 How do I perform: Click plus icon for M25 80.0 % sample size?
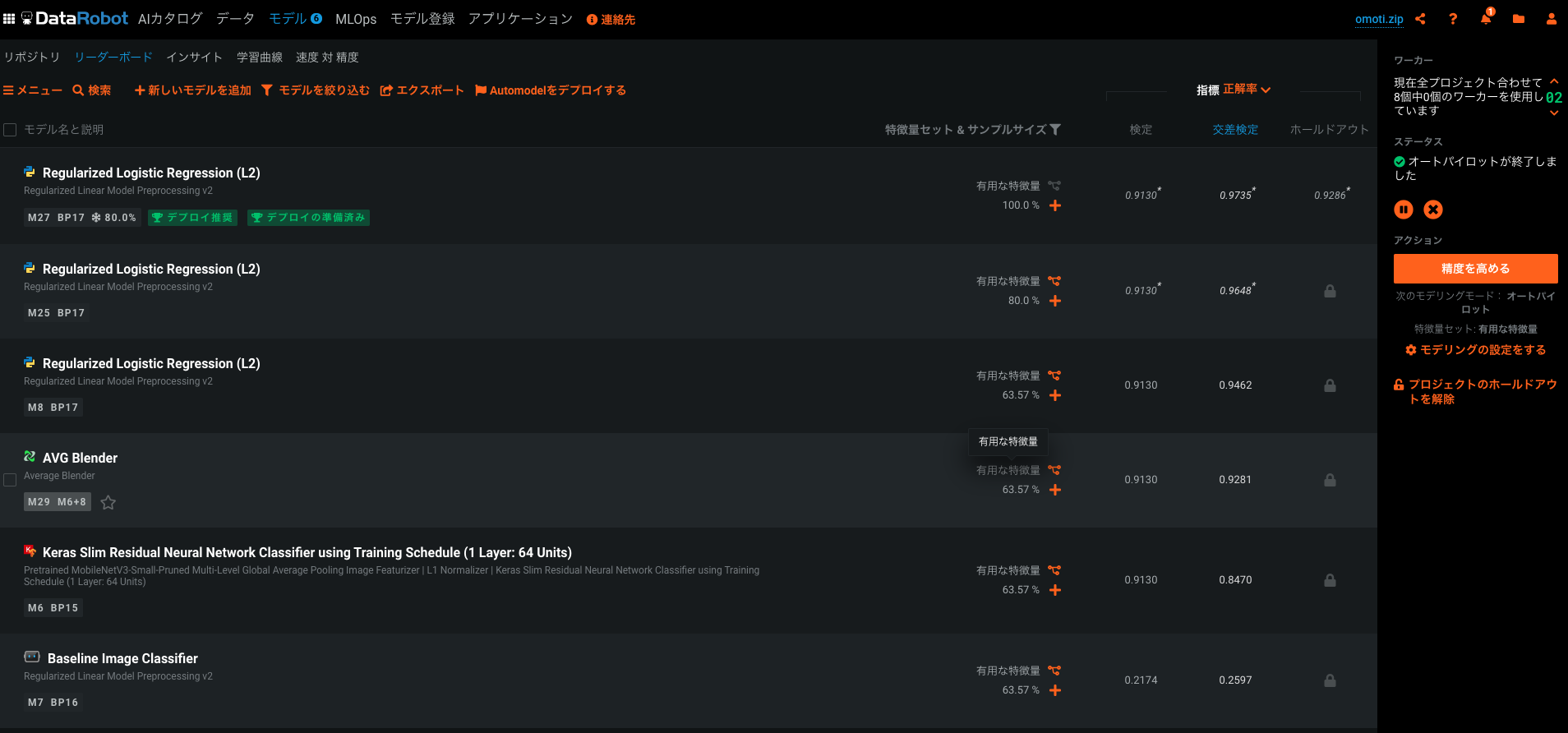[1055, 301]
